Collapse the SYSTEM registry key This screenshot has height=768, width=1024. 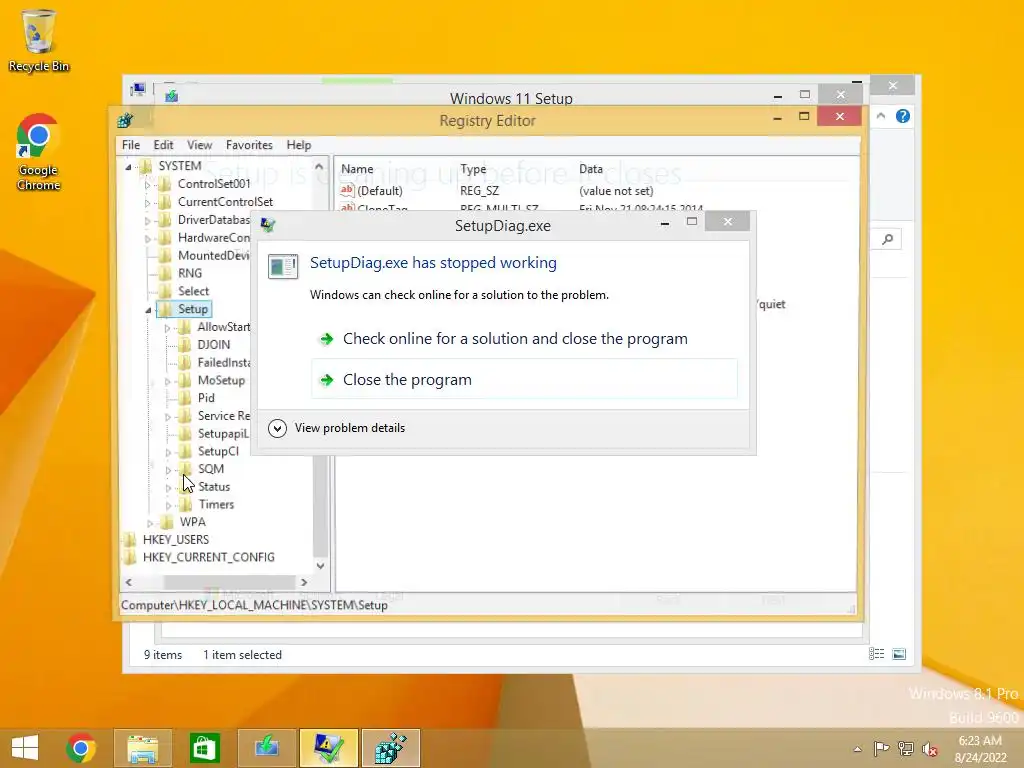tap(129, 167)
